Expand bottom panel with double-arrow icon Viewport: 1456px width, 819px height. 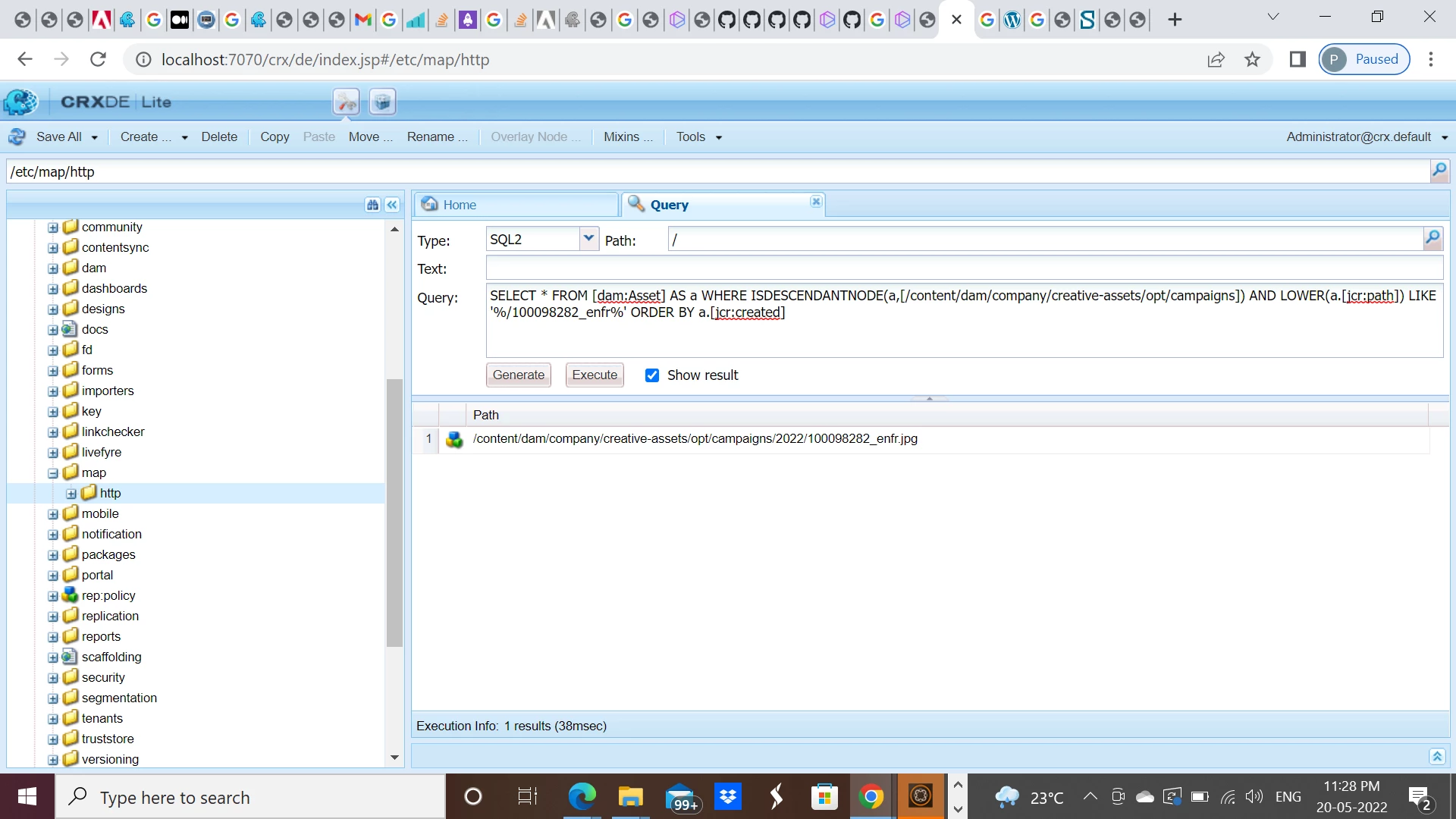pyautogui.click(x=1437, y=756)
